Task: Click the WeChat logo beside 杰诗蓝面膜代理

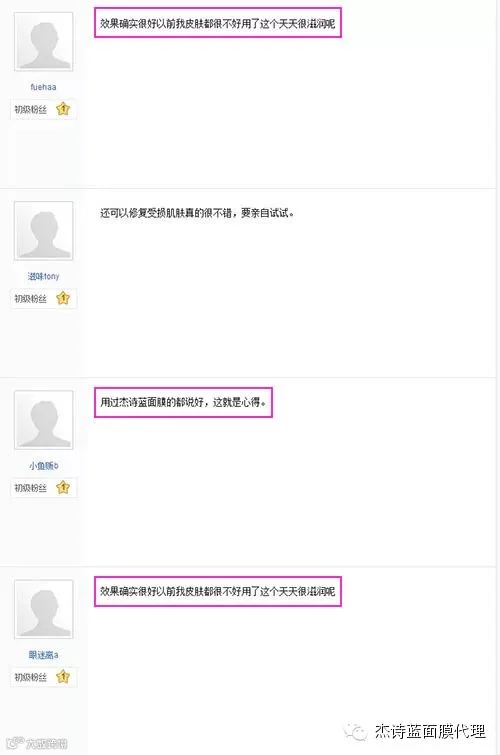Action: point(355,732)
